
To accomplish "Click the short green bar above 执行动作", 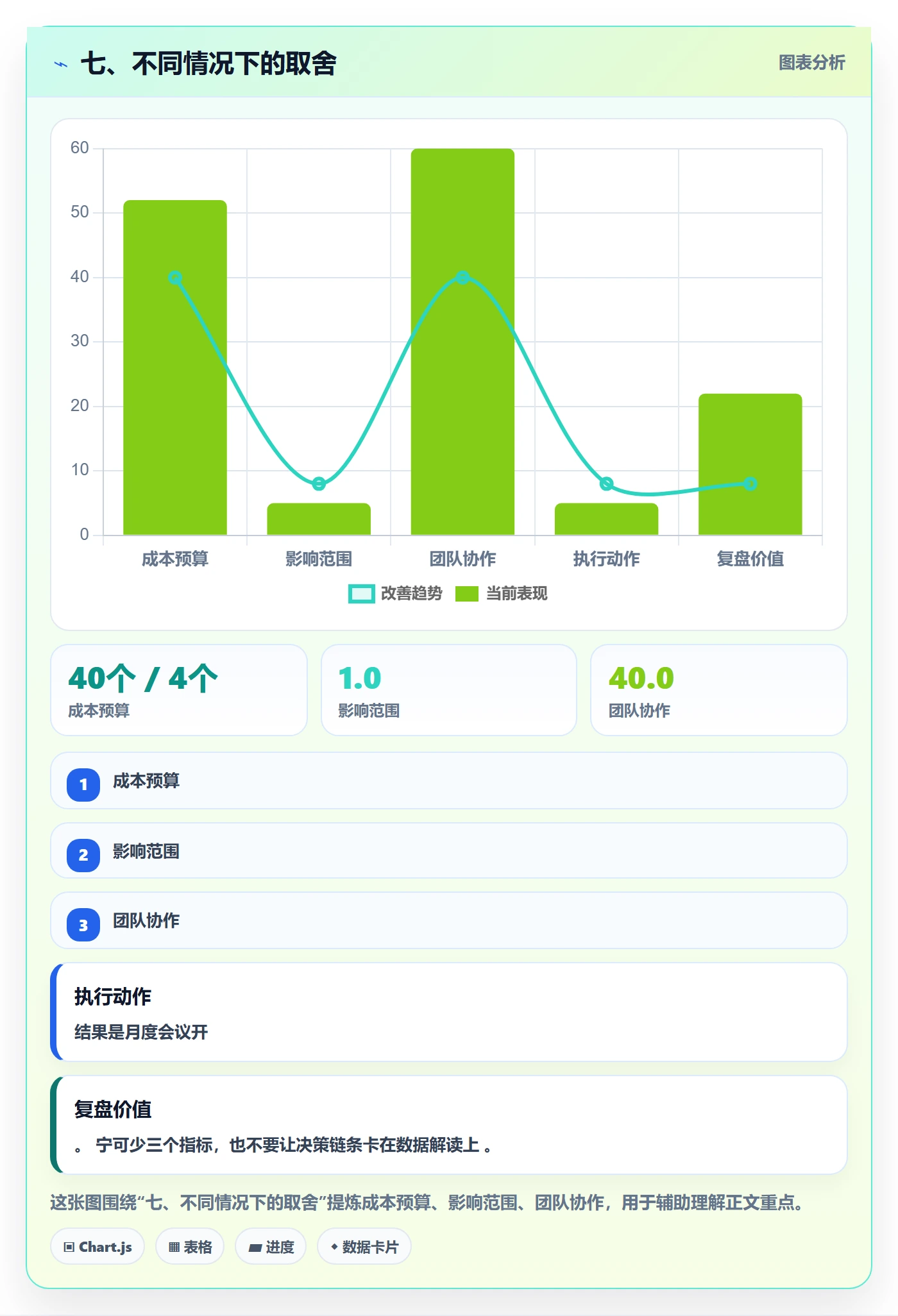I will (606, 519).
